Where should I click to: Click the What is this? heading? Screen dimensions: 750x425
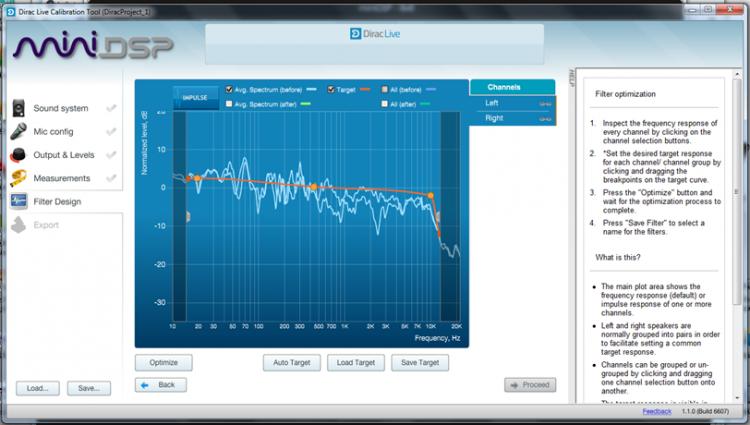[x=618, y=257]
